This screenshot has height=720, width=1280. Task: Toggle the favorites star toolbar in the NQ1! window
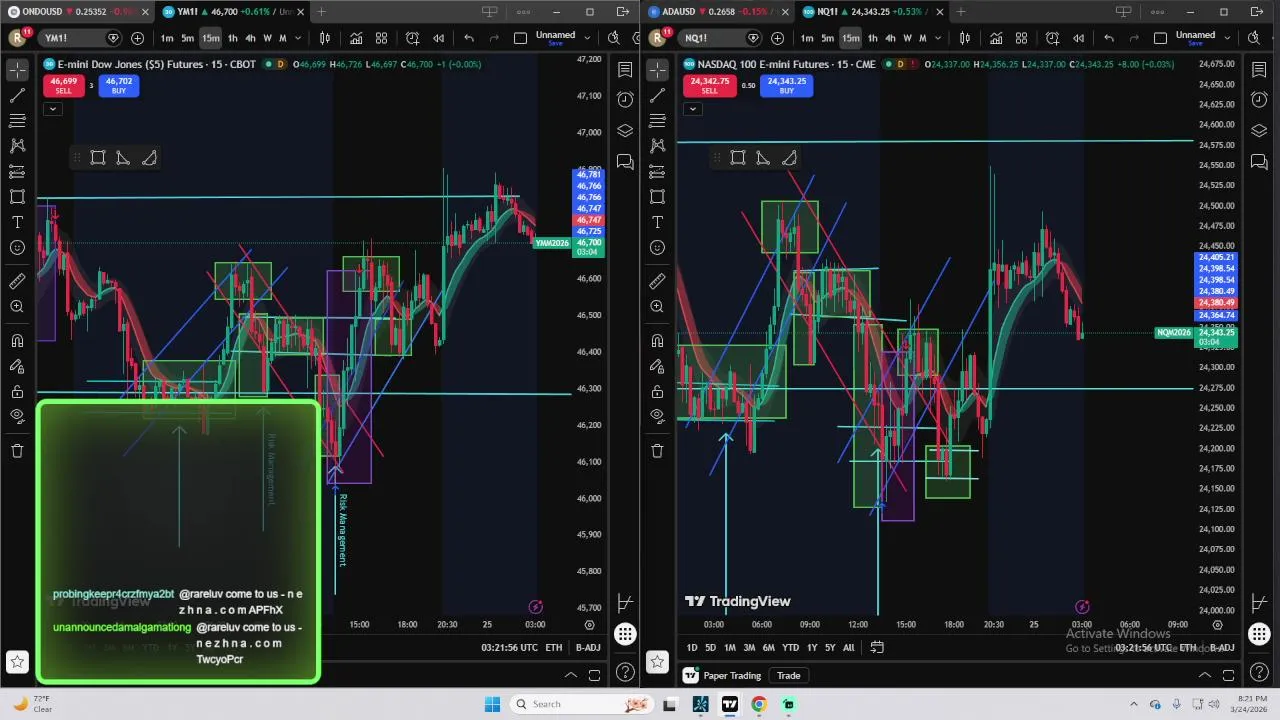click(657, 661)
